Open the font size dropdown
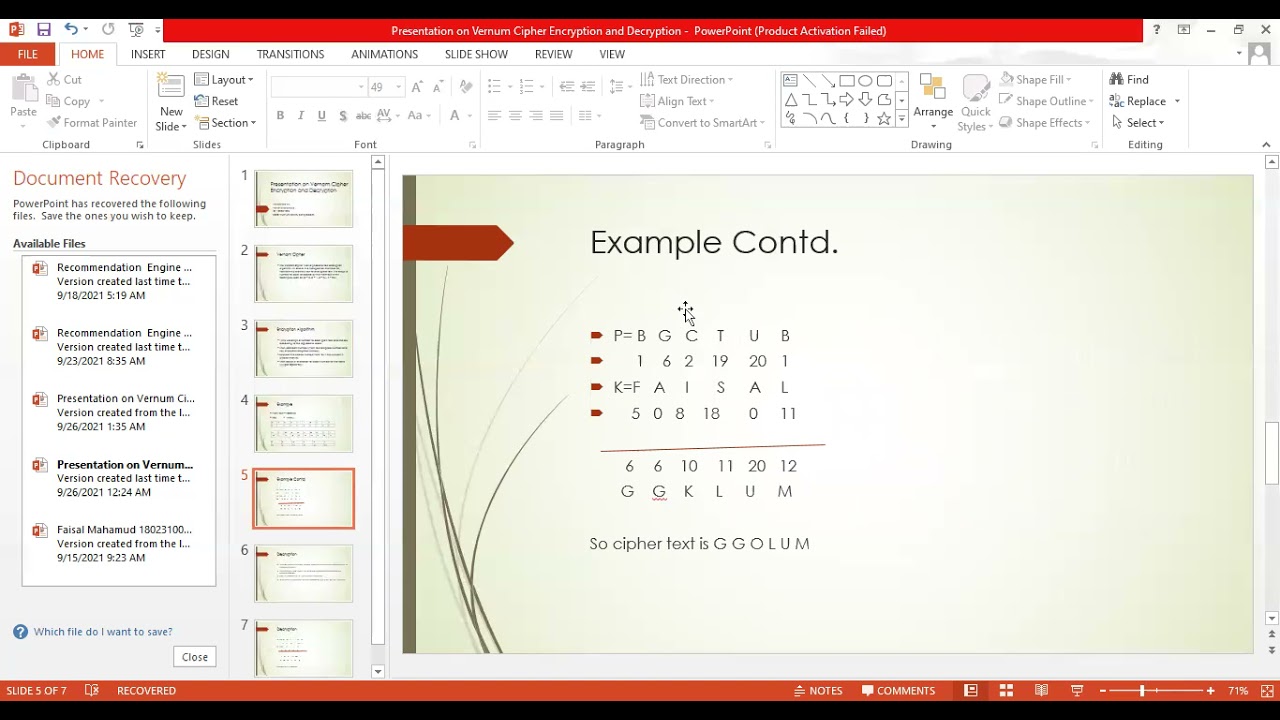 (x=398, y=88)
